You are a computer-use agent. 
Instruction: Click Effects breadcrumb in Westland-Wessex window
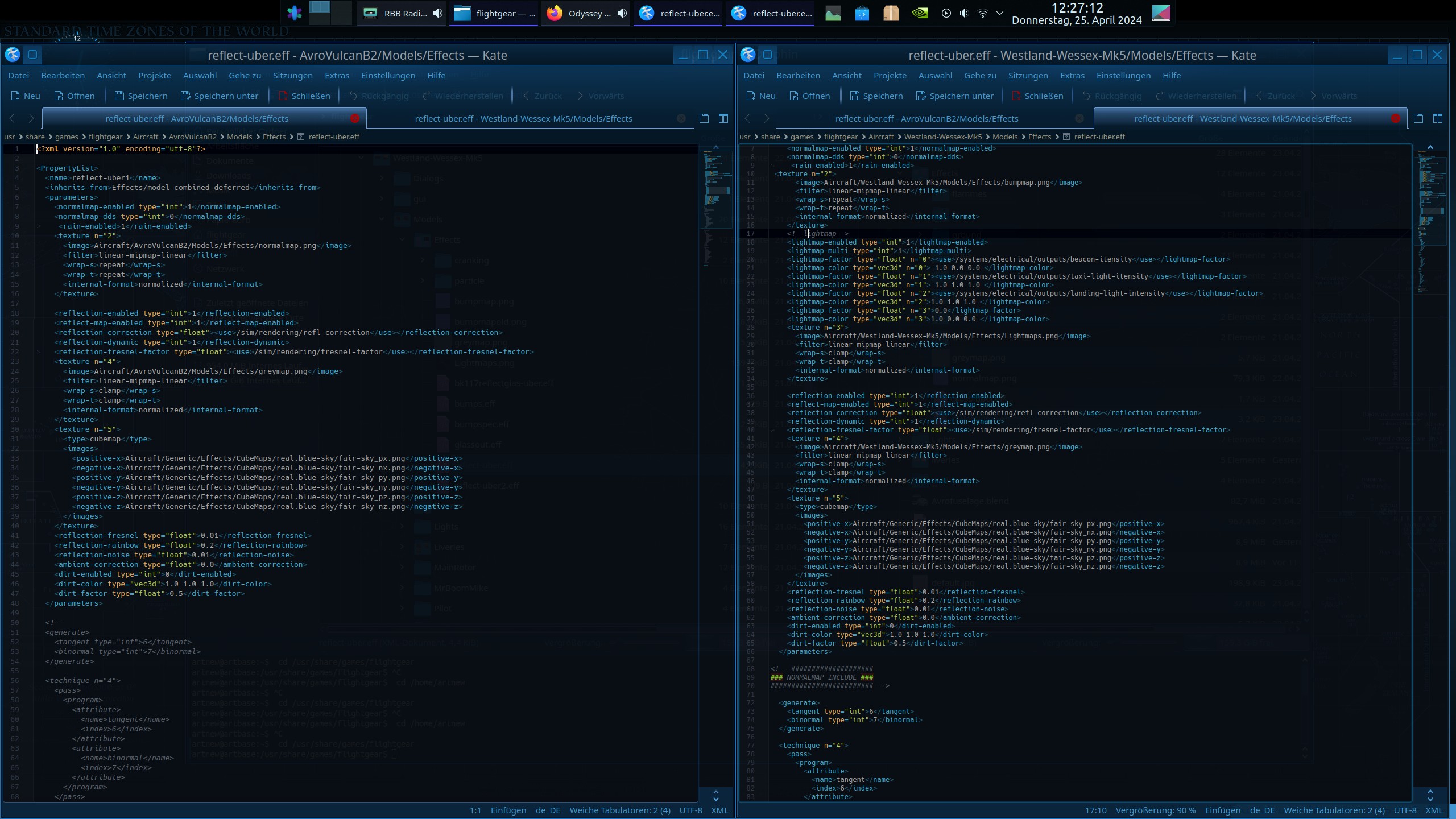coord(1040,136)
